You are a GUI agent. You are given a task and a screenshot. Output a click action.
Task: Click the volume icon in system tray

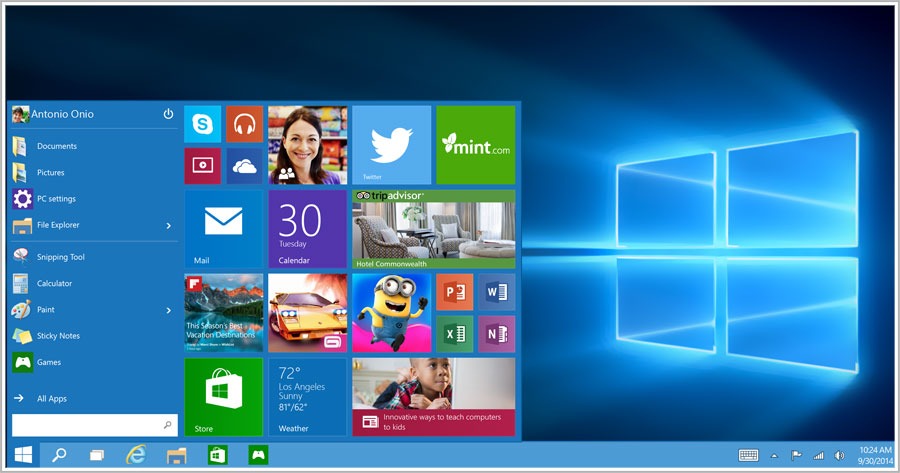tap(838, 456)
